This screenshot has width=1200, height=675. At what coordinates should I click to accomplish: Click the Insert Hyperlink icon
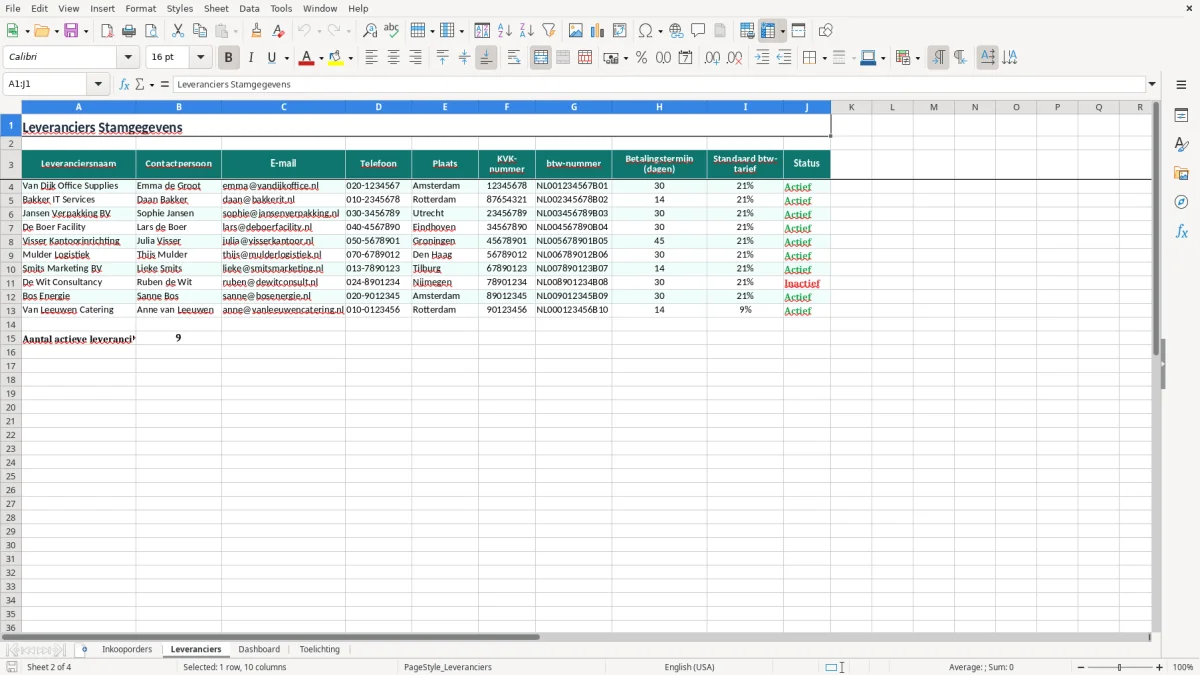(x=676, y=31)
